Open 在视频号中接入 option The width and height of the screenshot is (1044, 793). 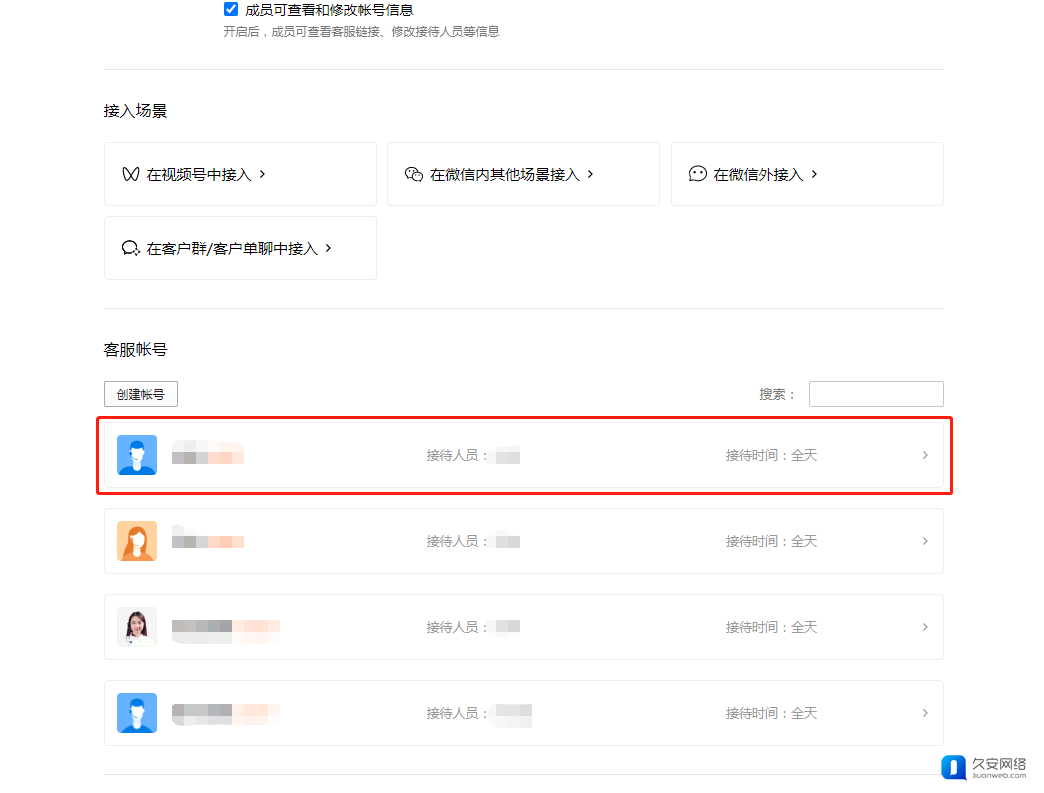(199, 174)
